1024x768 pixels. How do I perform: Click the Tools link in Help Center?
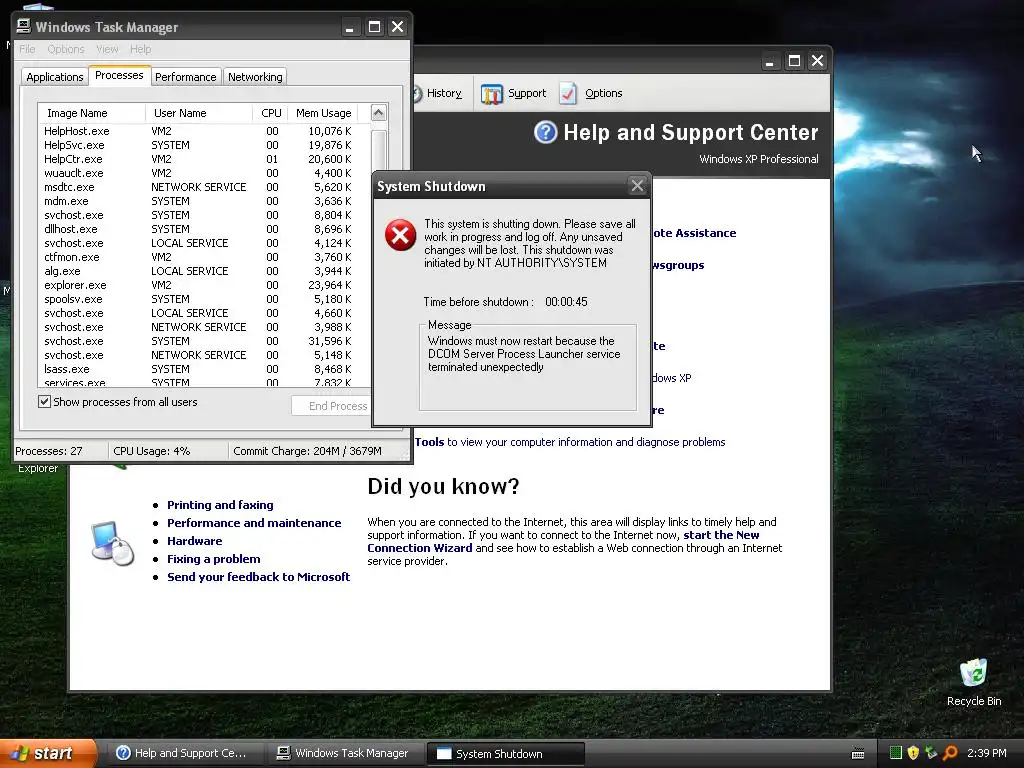click(x=430, y=442)
